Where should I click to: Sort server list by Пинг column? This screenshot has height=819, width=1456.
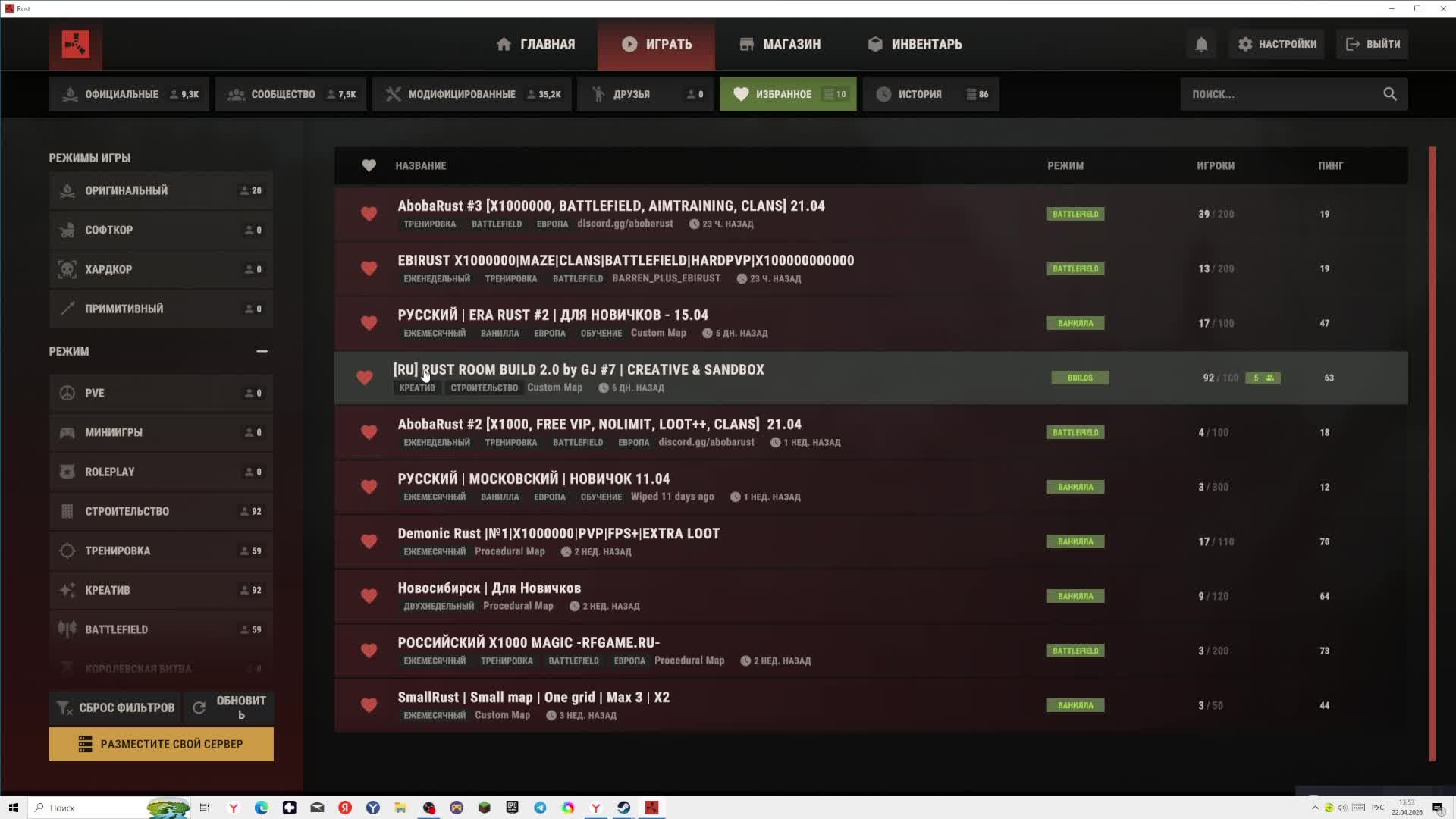click(1330, 165)
